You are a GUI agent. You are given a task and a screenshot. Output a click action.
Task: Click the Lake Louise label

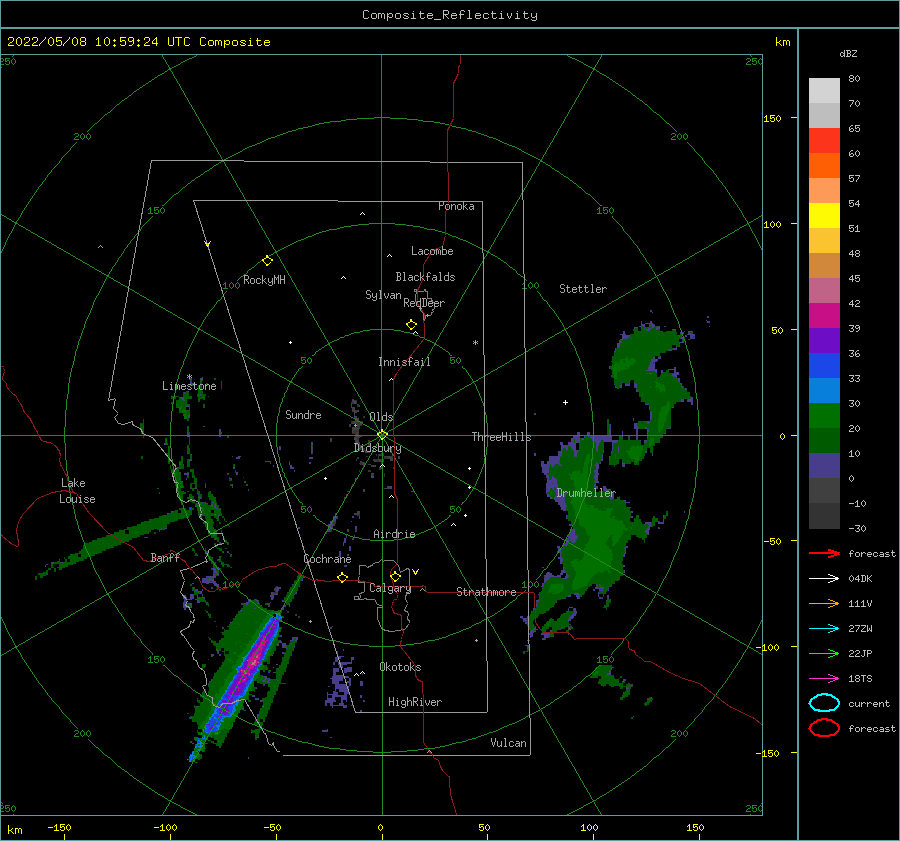coord(77,491)
